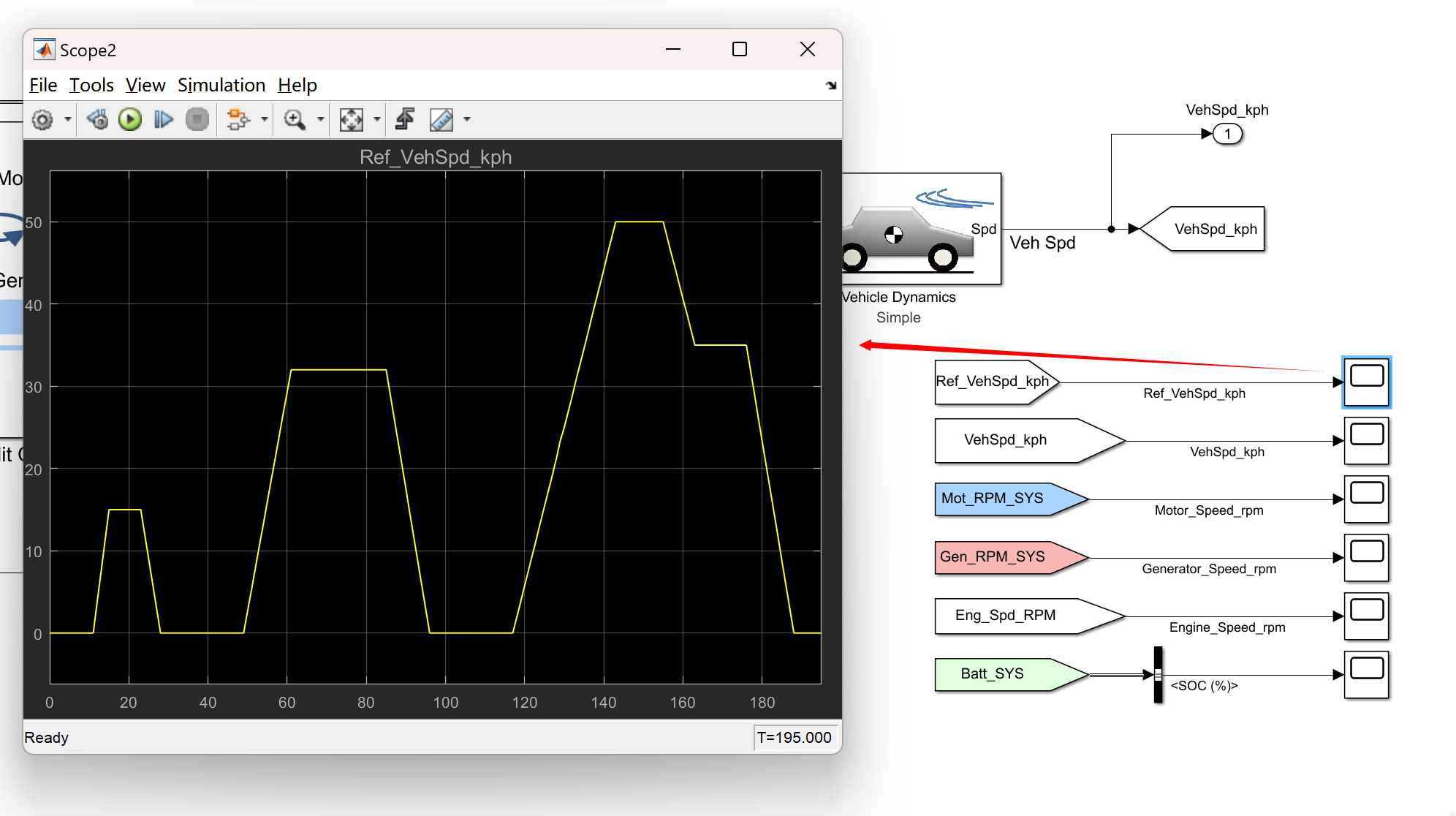This screenshot has height=816, width=1456.
Task: Click the Bus Selector before SOC output
Action: pyautogui.click(x=1158, y=673)
